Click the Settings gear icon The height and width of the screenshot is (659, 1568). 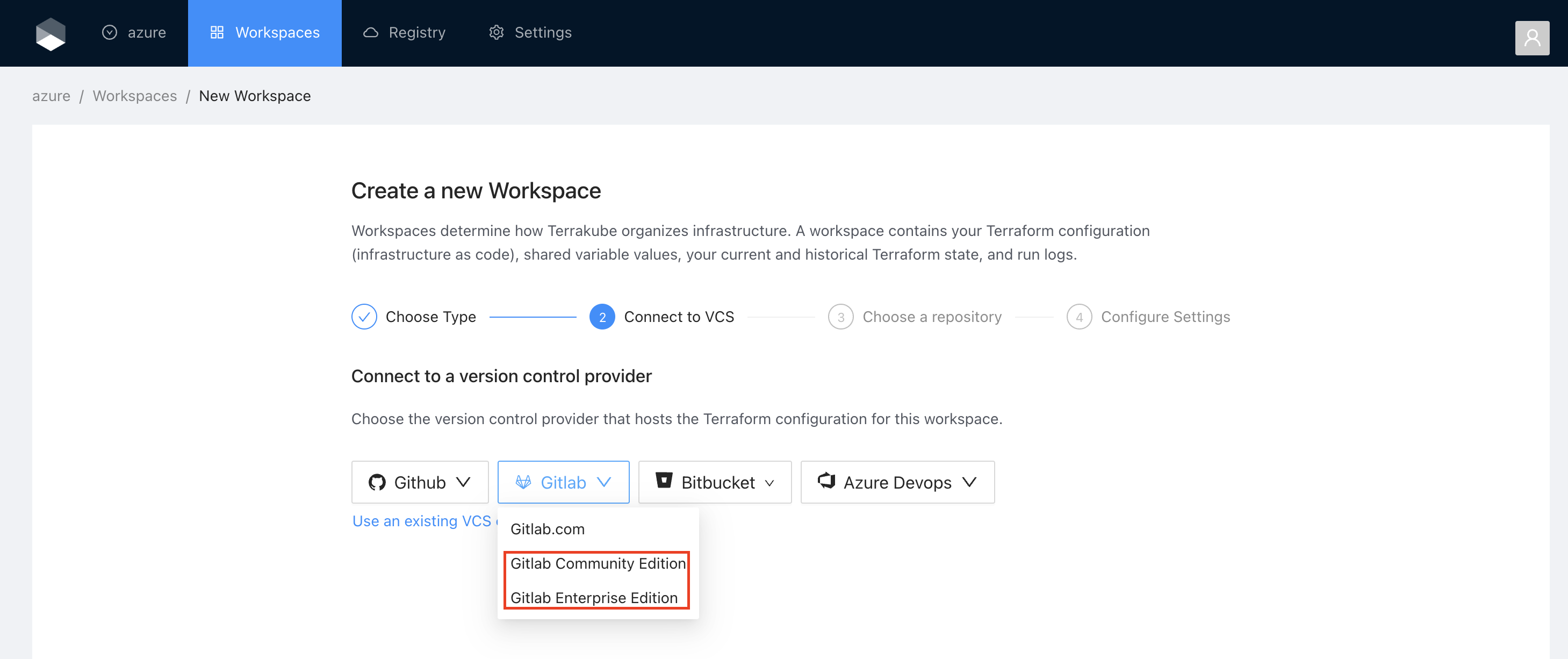496,32
